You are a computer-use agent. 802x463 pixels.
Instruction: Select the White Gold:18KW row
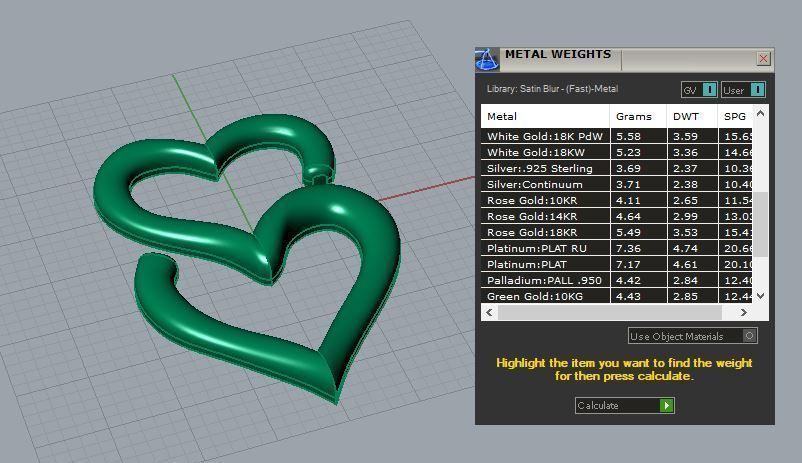(x=616, y=152)
